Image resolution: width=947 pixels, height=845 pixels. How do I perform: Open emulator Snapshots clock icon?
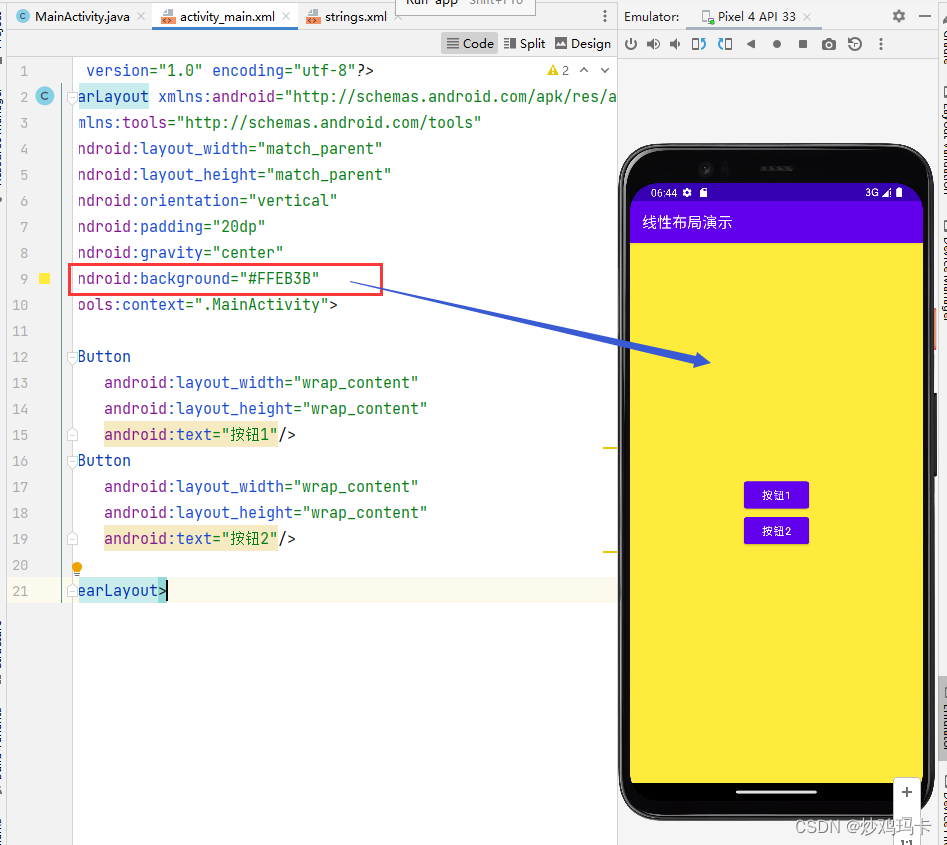click(855, 44)
